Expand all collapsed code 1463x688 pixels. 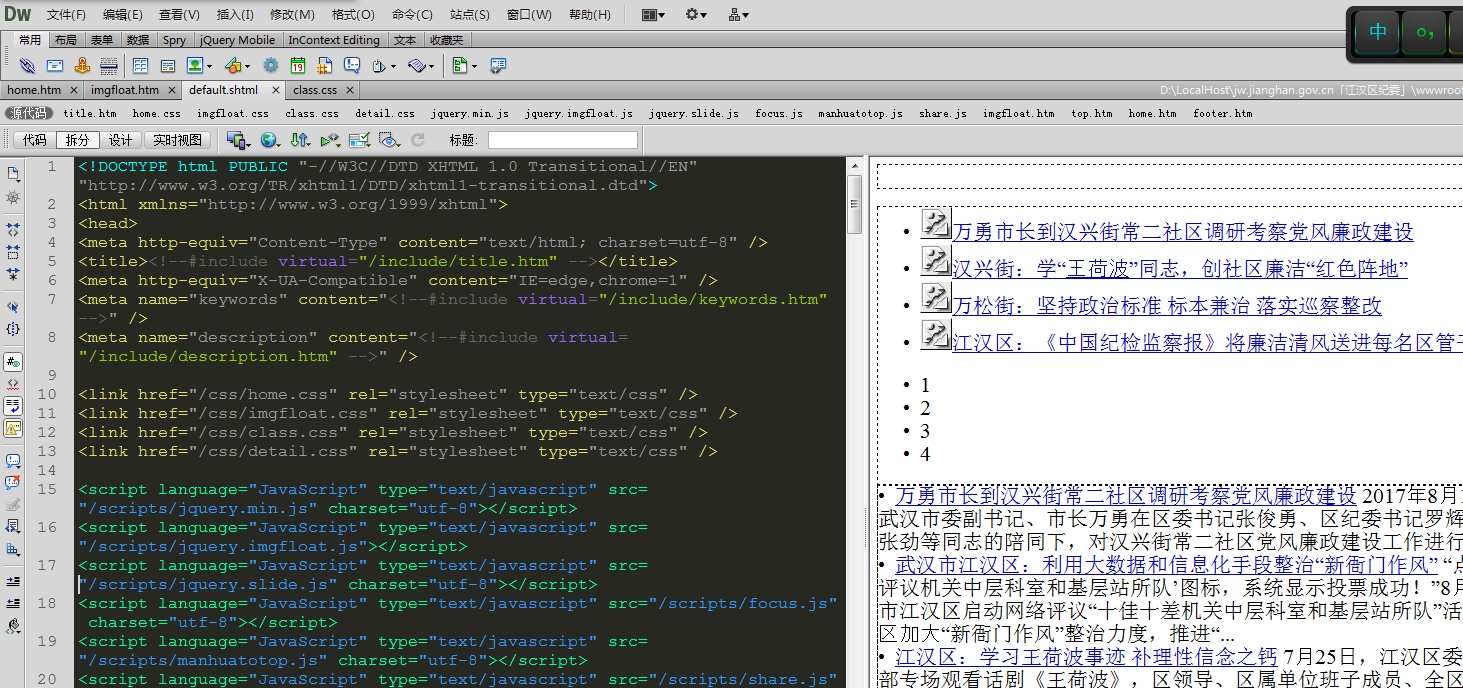click(13, 272)
